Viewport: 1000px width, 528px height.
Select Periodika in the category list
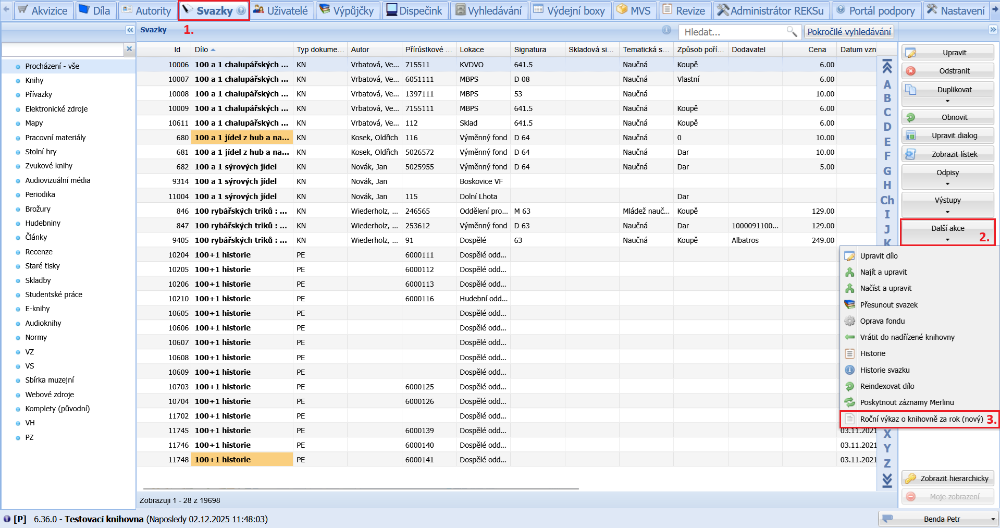pos(41,194)
